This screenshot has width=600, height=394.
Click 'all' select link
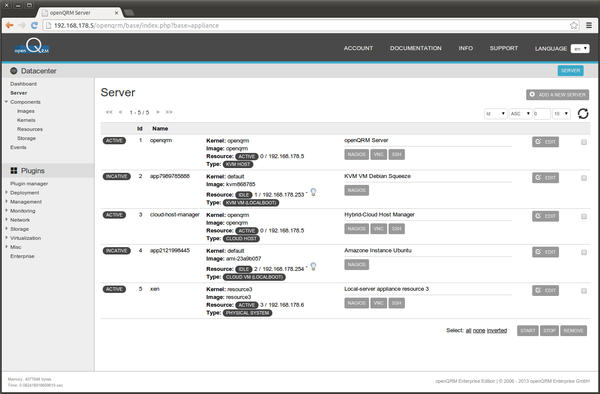(468, 331)
